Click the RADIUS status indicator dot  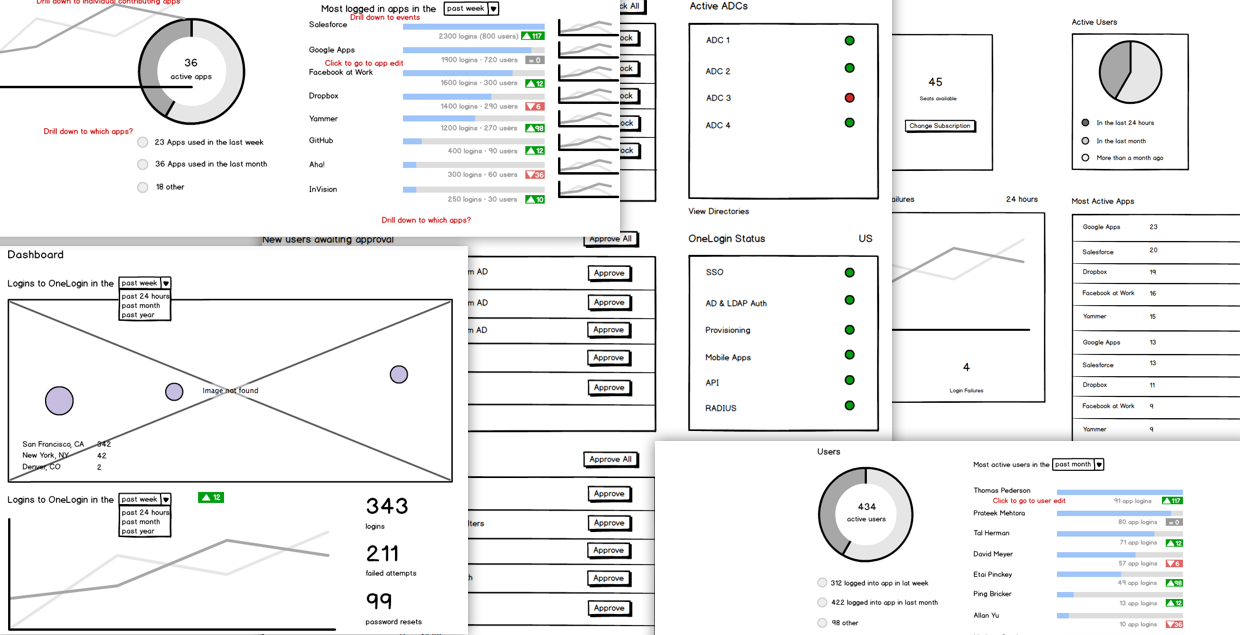point(849,406)
